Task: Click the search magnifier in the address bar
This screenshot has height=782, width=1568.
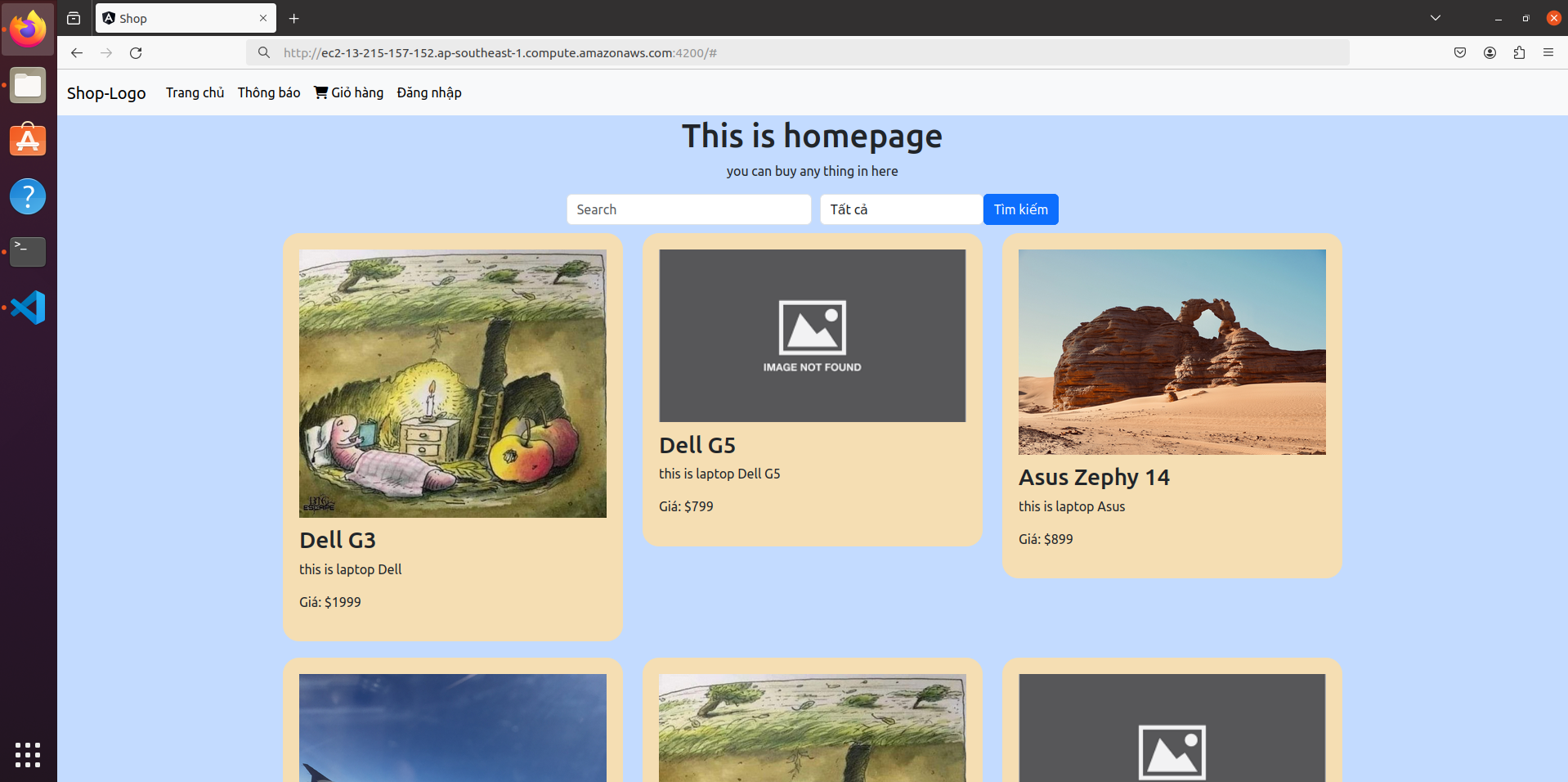Action: [x=264, y=53]
